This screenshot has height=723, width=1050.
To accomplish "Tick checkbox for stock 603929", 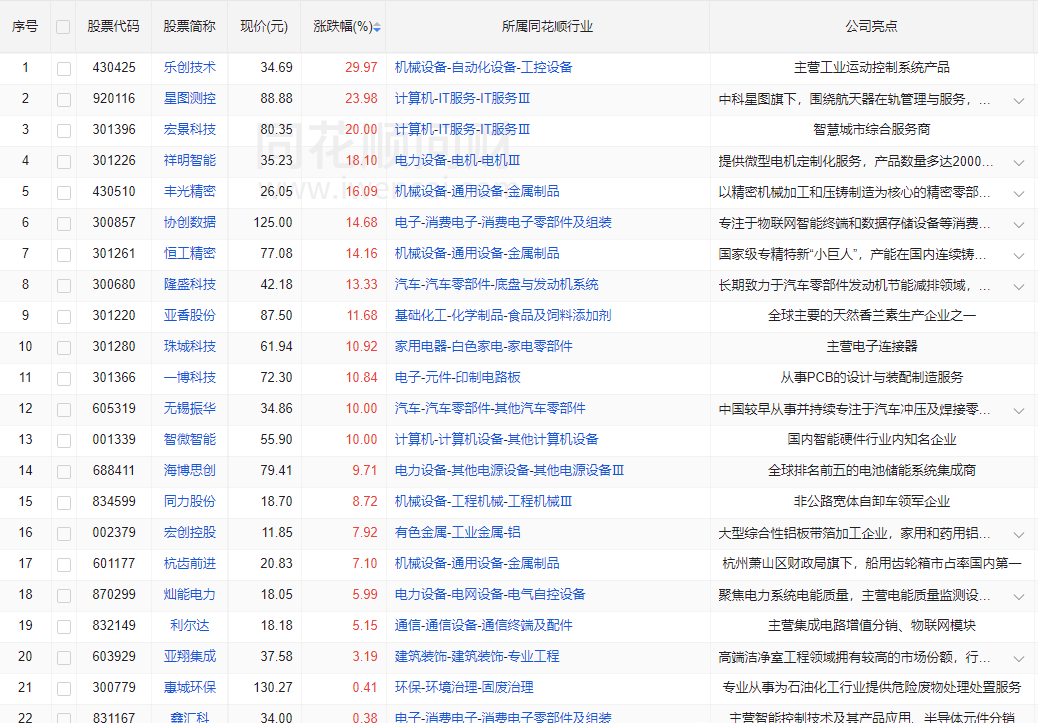I will (x=64, y=657).
